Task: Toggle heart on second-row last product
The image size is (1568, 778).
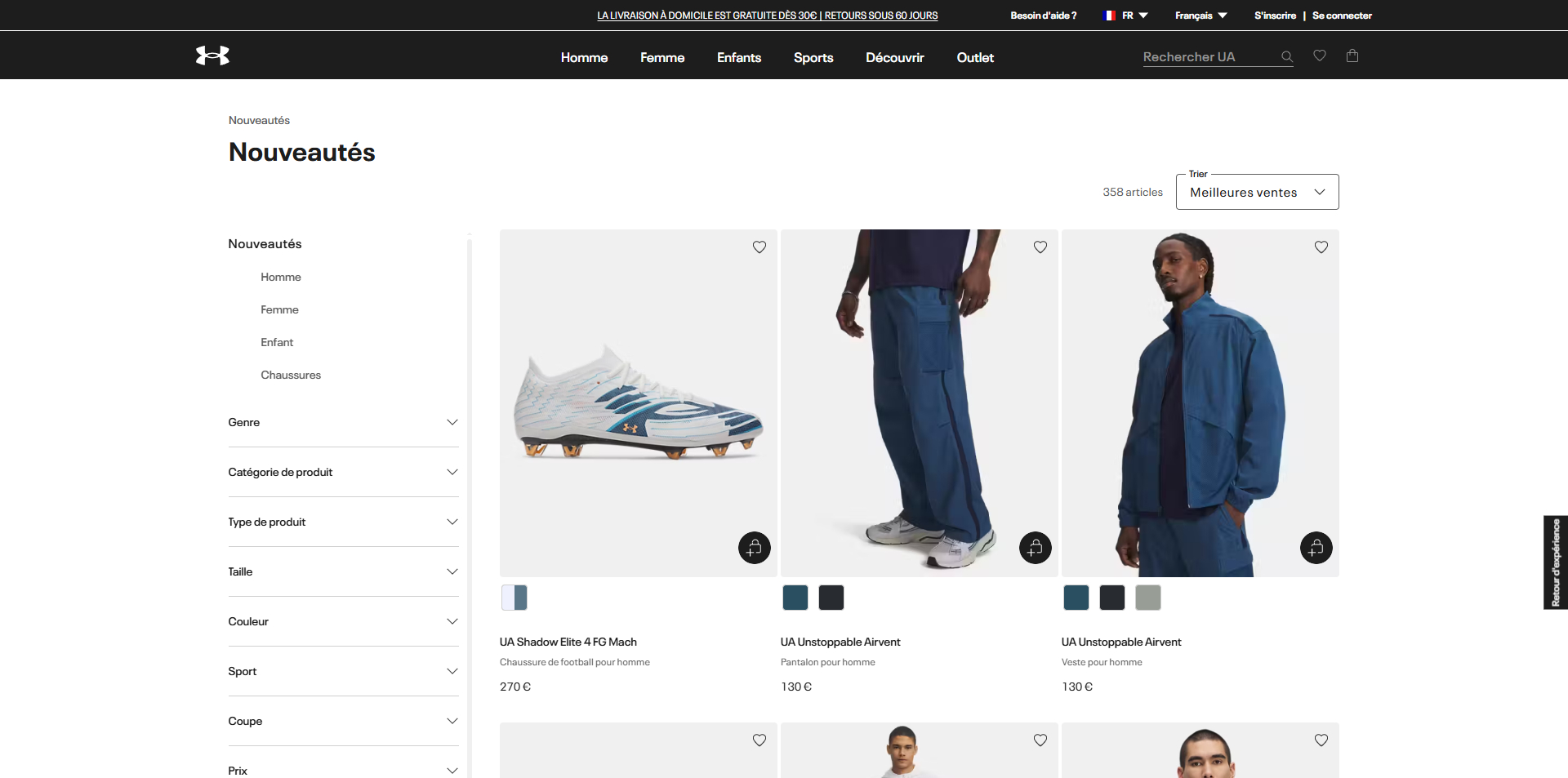Action: click(1321, 740)
